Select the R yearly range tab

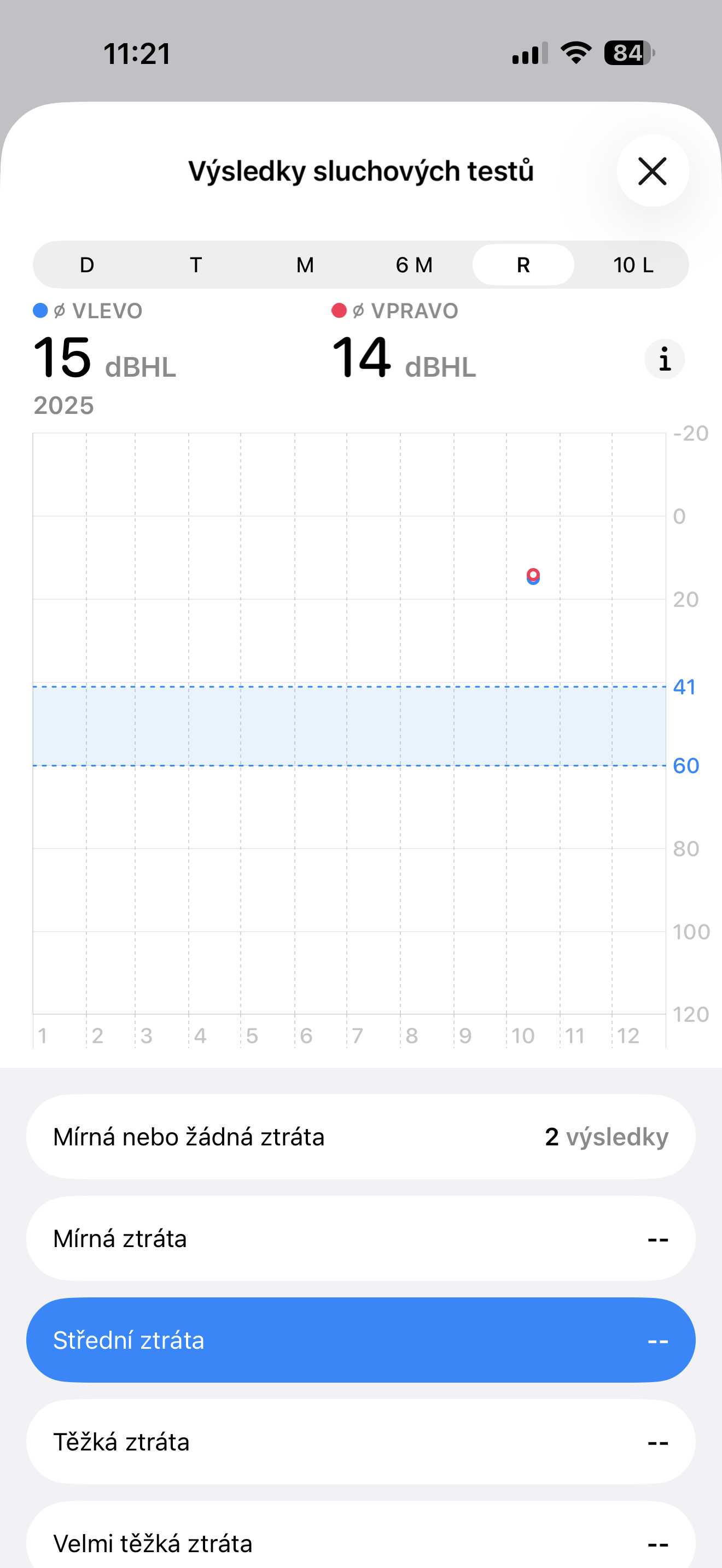pos(523,265)
